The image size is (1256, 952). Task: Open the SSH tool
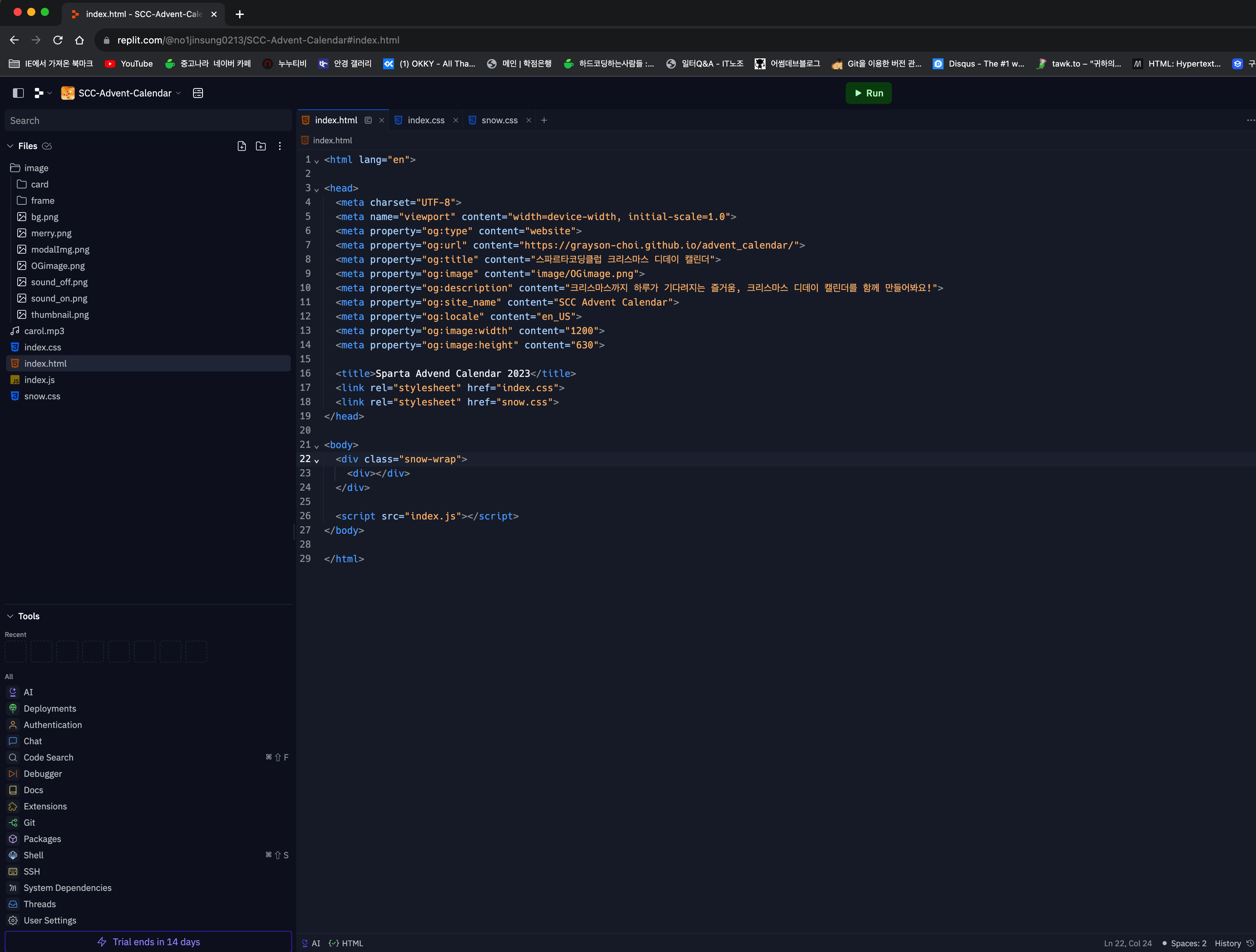coord(148,872)
